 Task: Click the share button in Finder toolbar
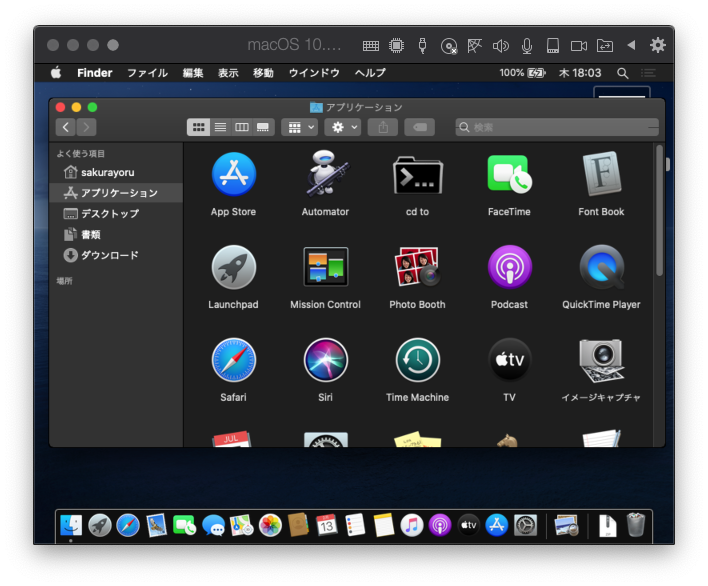click(x=383, y=127)
